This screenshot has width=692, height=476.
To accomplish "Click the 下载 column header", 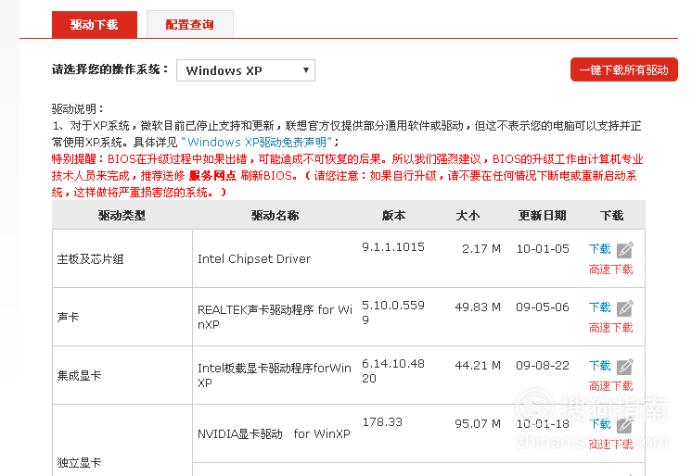I will 612,215.
